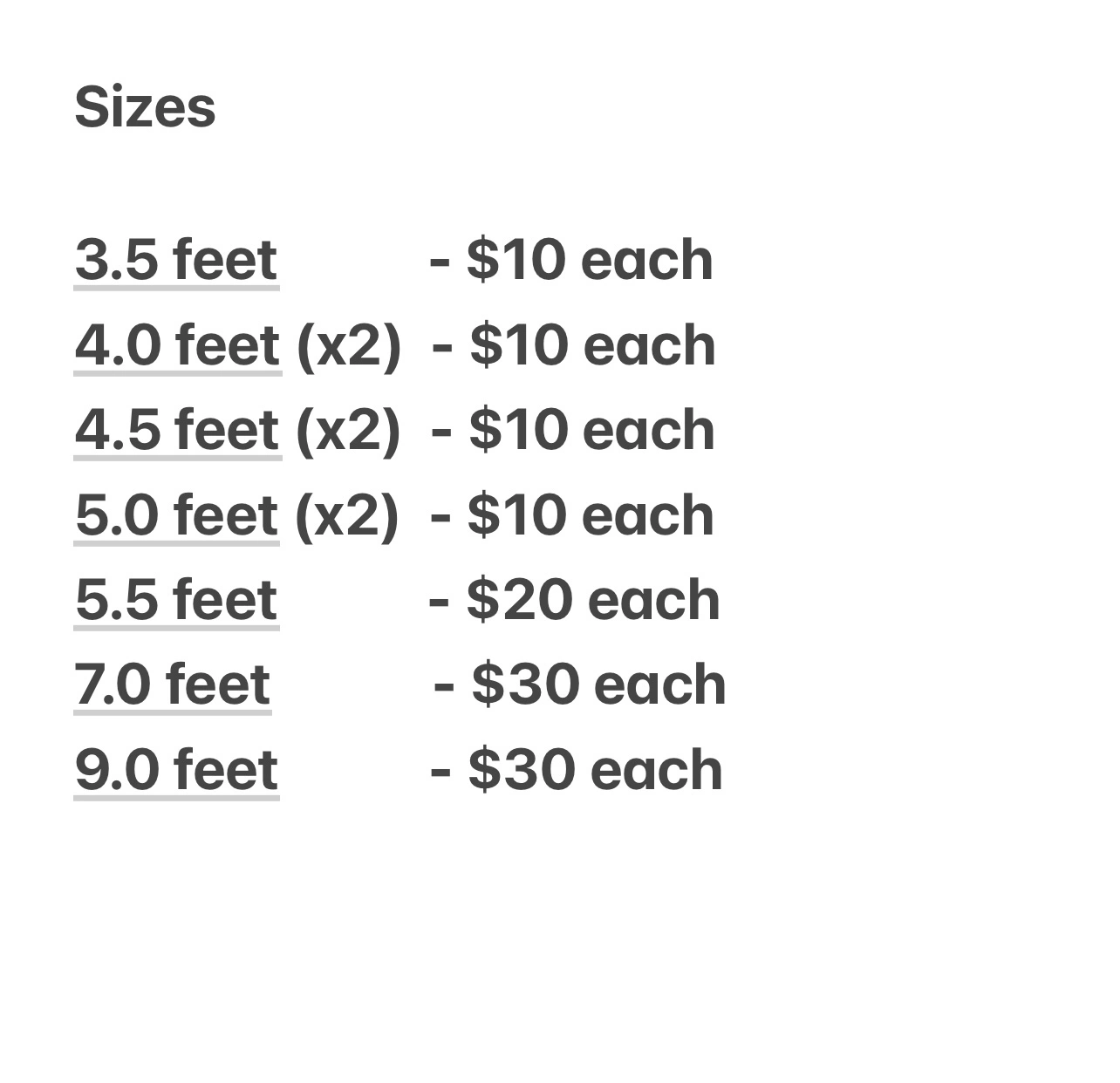Click the word each on 5.5 feet row
Viewport: 1120px width, 1083px height.
[x=654, y=600]
